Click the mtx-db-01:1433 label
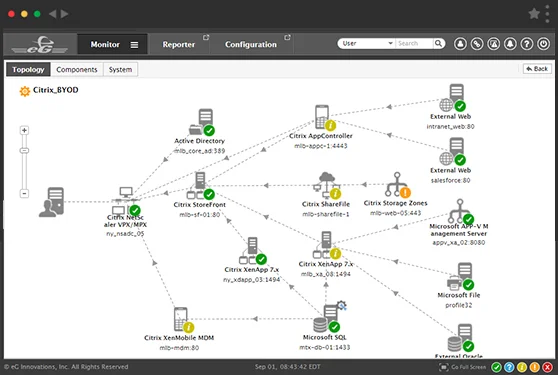Screen dimensions: 558x375 (325, 347)
